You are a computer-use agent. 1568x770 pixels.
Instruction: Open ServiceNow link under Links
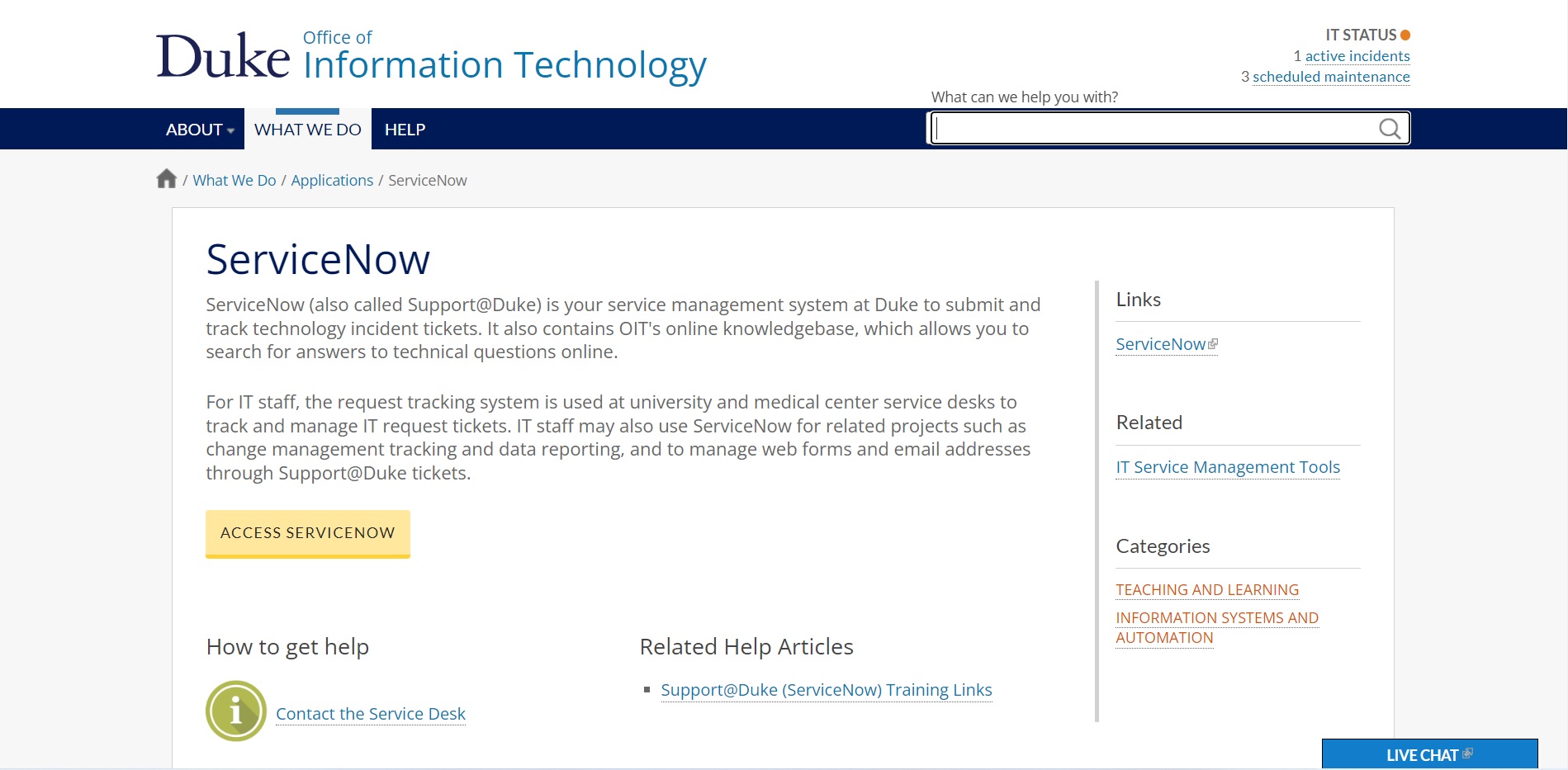click(1161, 344)
